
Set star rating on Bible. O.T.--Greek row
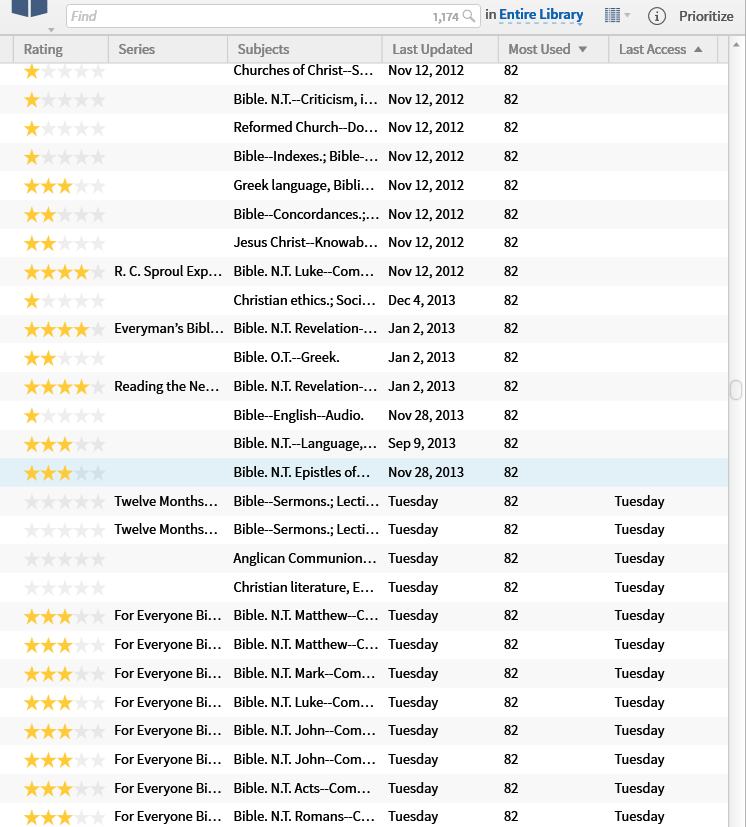[64, 358]
